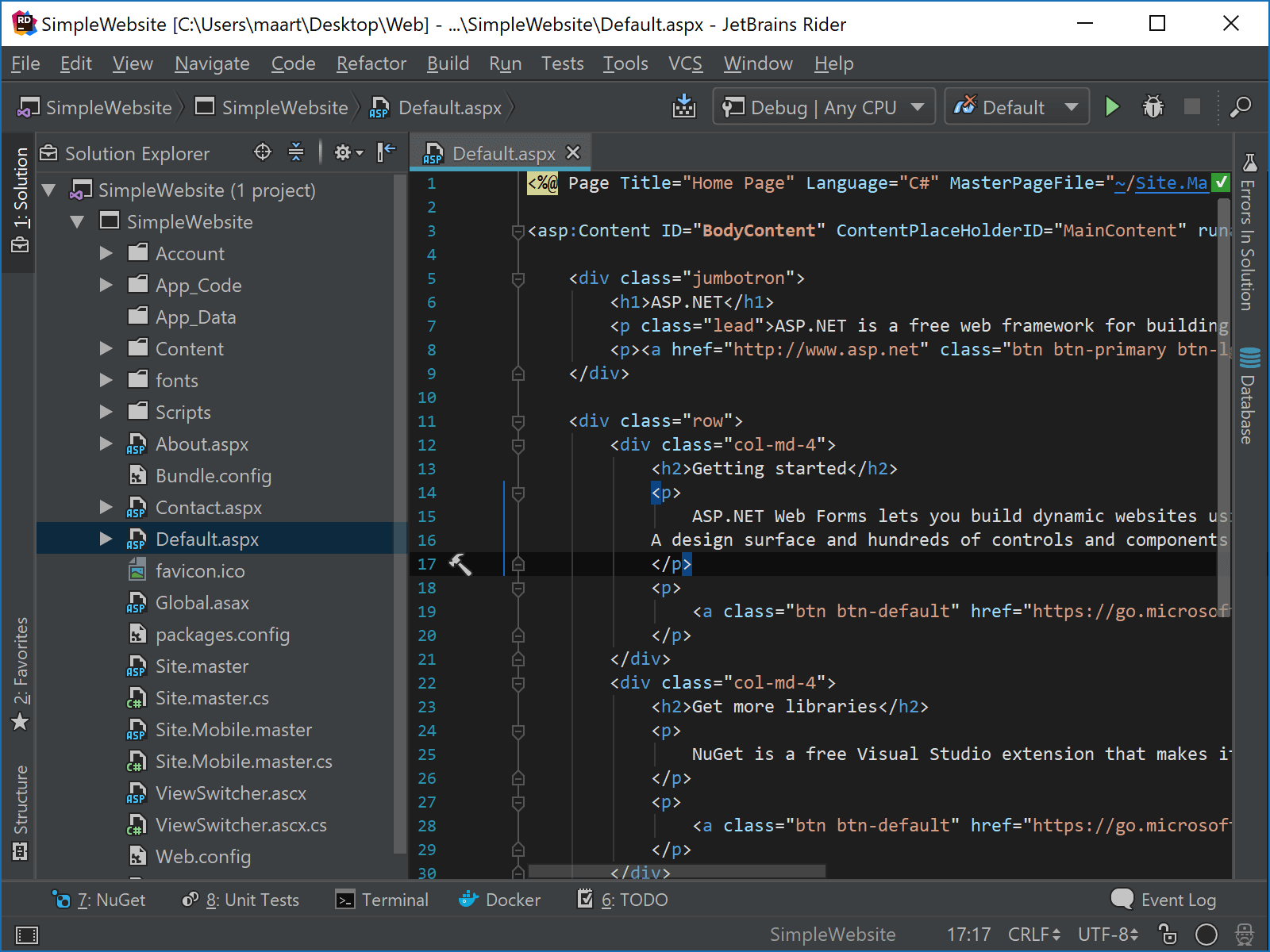Click the Stop square button in toolbar
The image size is (1270, 952).
tap(1191, 106)
